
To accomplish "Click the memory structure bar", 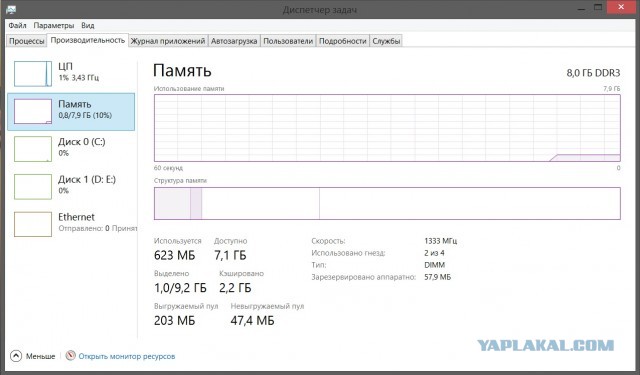I will pyautogui.click(x=387, y=204).
